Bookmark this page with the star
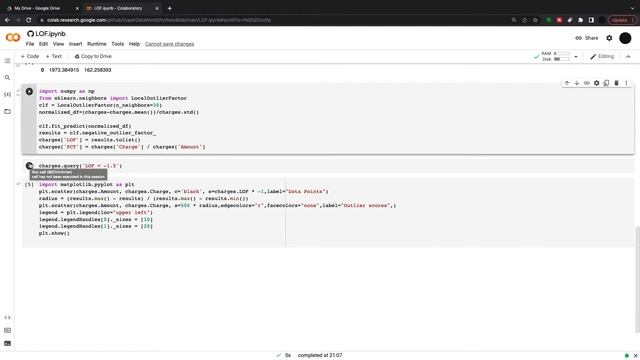The image size is (640, 360). (535, 20)
